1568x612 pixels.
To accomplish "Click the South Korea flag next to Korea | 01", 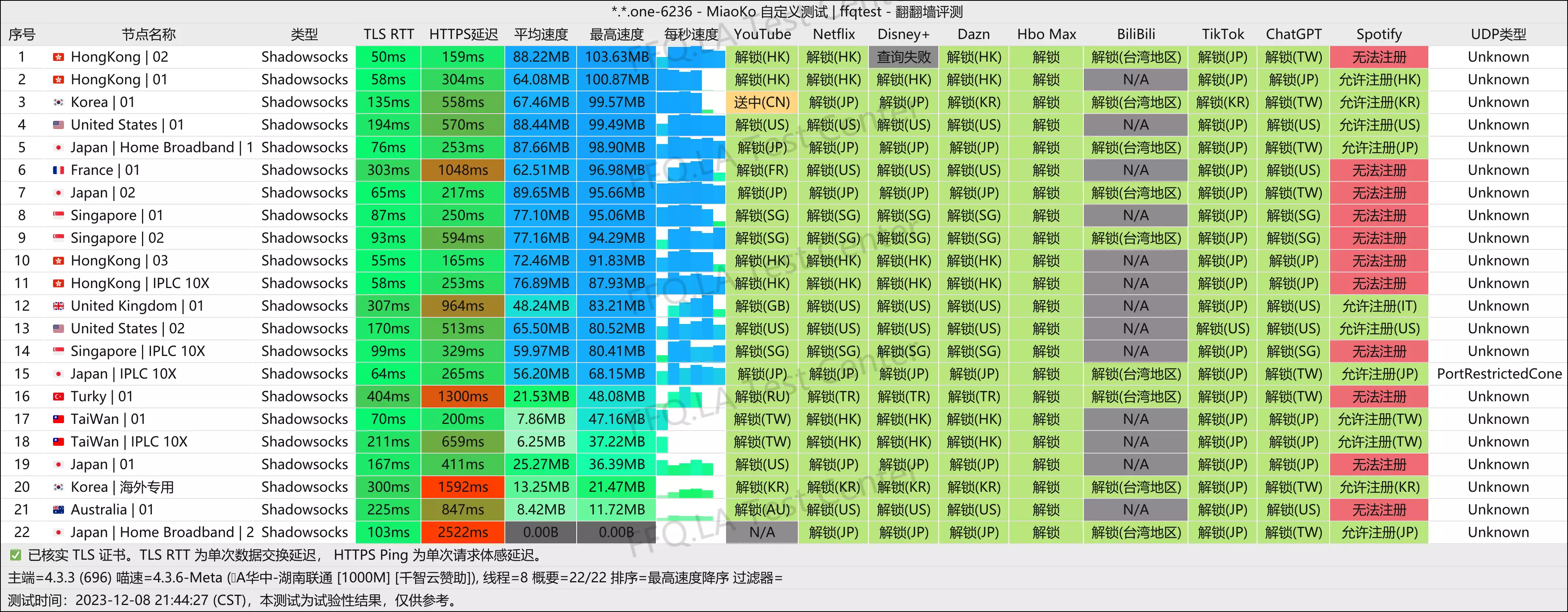I will (59, 102).
